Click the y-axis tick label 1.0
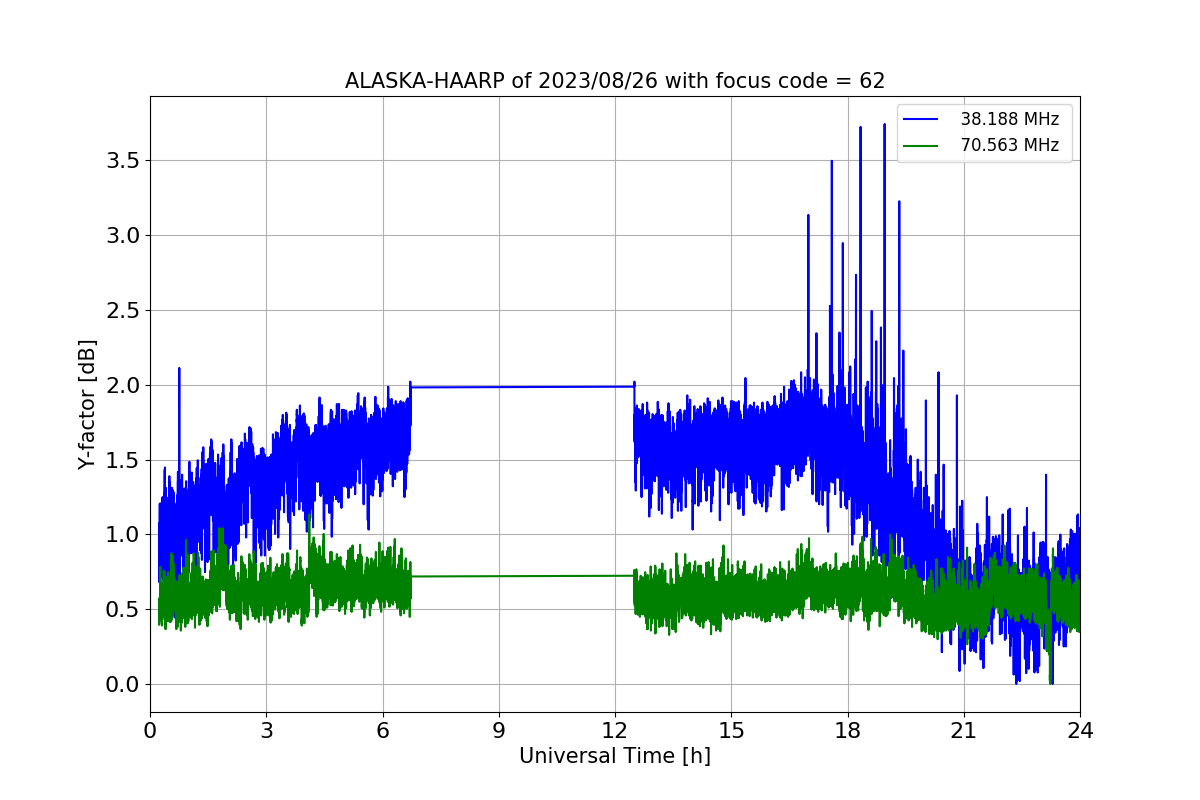1200x800 pixels. coord(123,535)
